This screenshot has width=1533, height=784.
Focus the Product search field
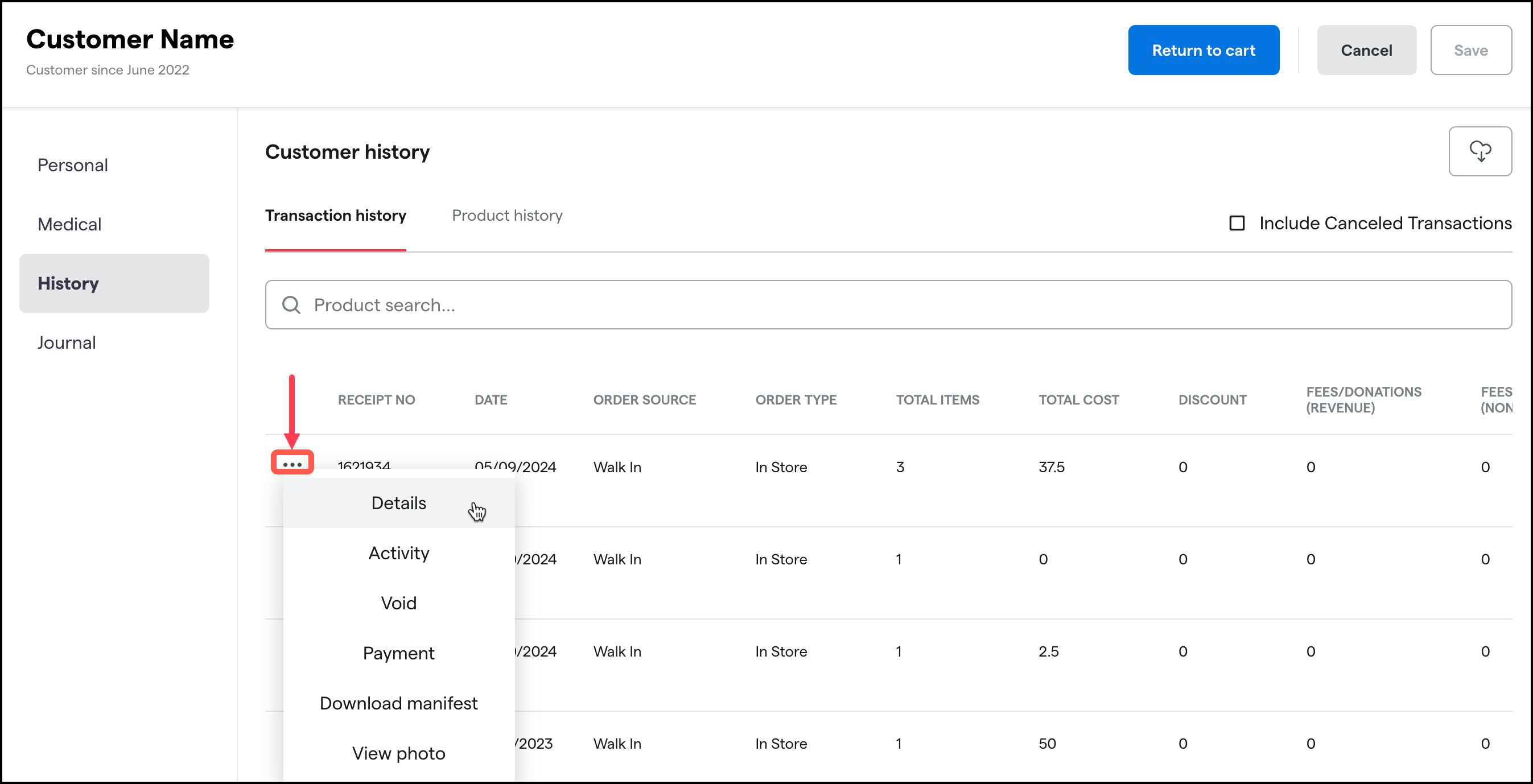888,304
